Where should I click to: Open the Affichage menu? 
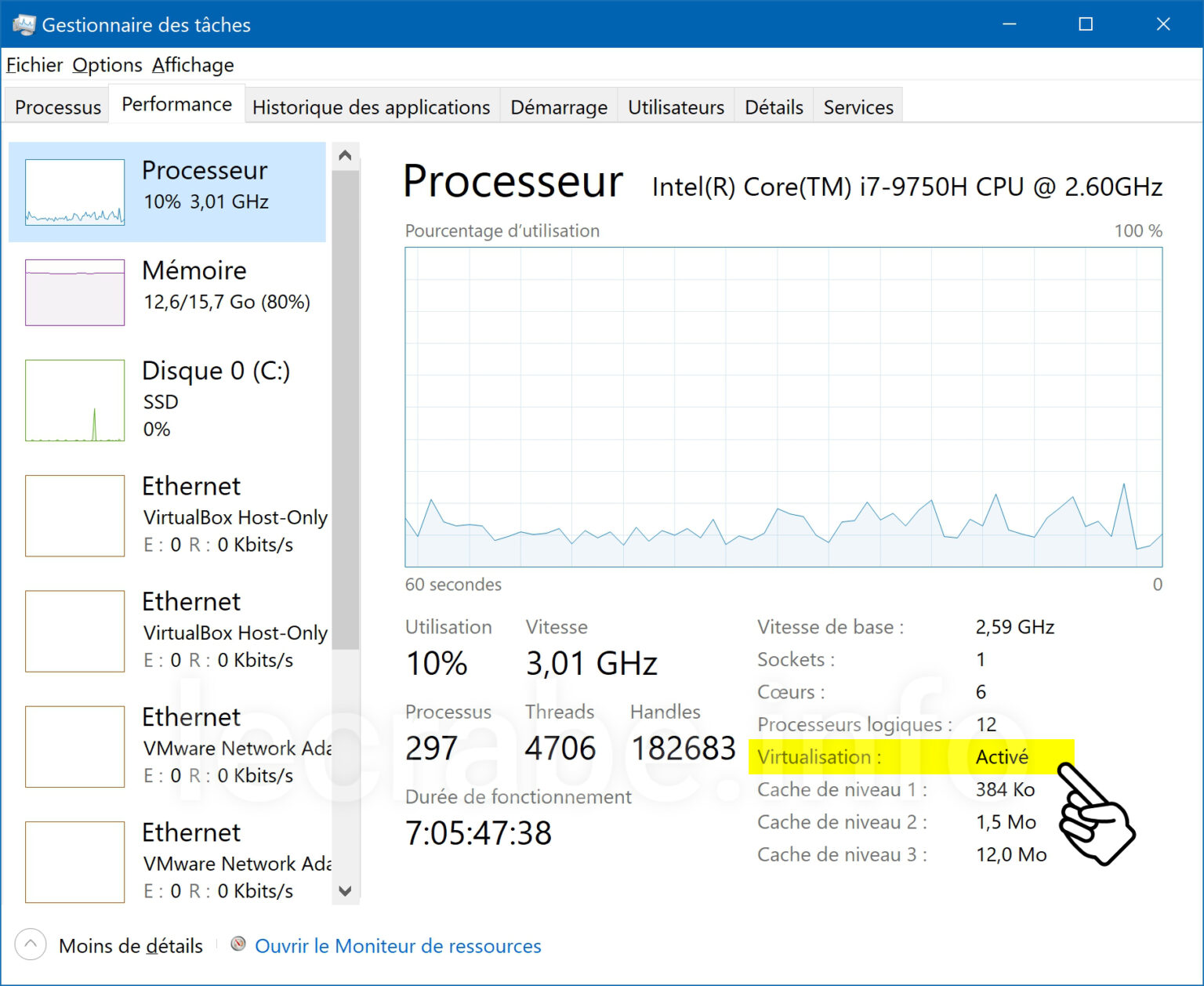pyautogui.click(x=193, y=65)
